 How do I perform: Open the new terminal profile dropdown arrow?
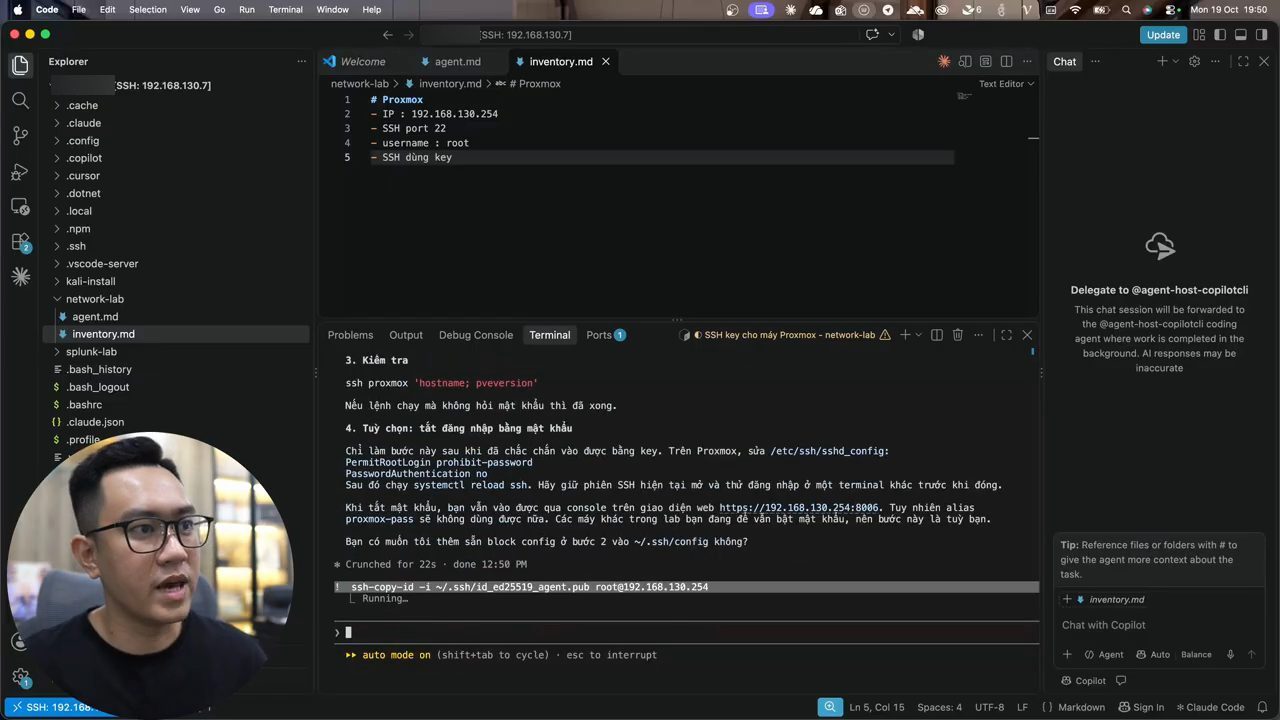[x=919, y=335]
